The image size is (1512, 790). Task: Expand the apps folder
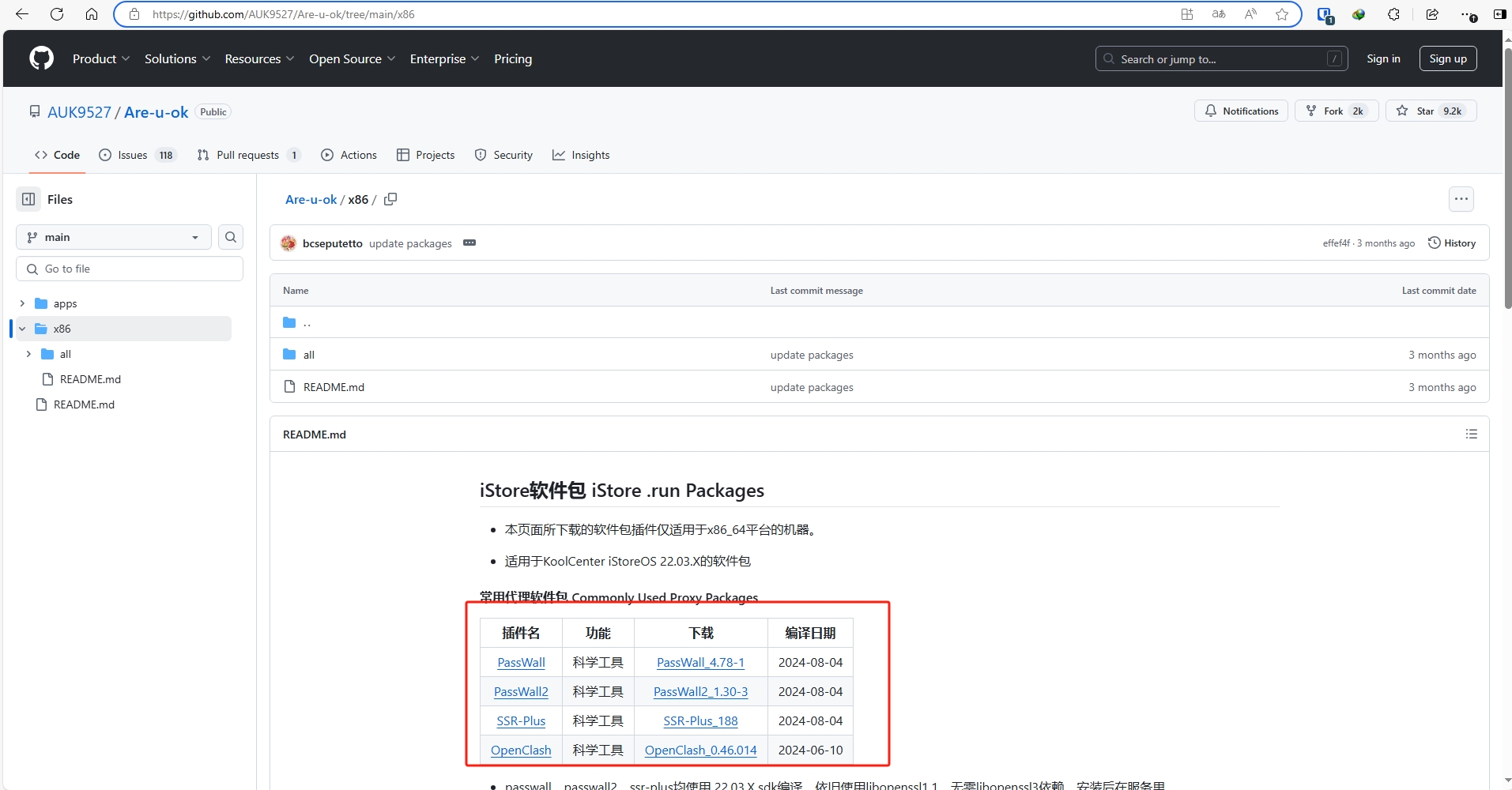pyautogui.click(x=21, y=303)
